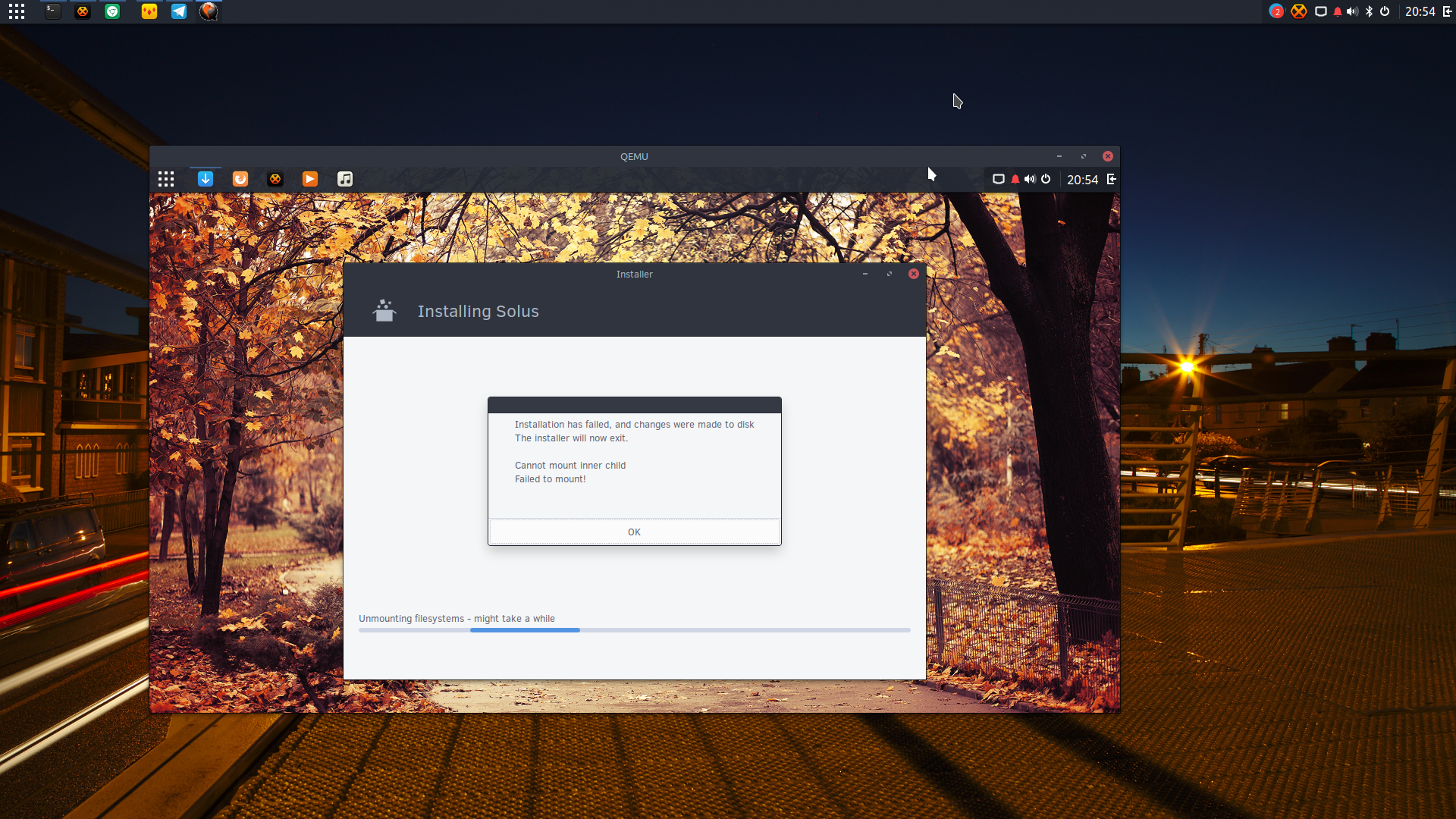1456x819 pixels.
Task: Click 'The installer will now exit.' text
Action: point(571,438)
